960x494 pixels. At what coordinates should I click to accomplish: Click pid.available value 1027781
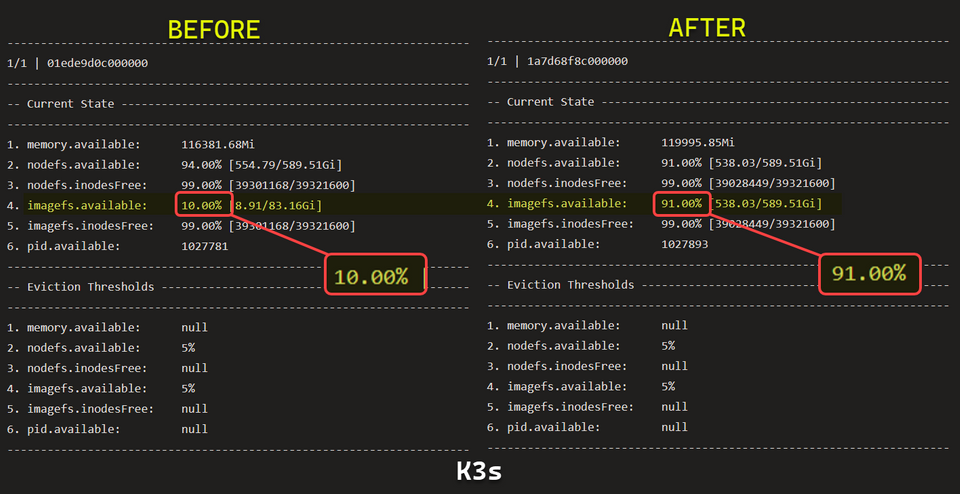point(204,246)
